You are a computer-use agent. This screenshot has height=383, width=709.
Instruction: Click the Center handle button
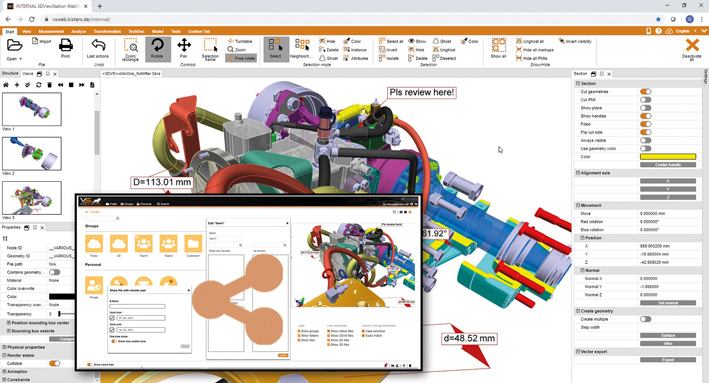point(668,165)
